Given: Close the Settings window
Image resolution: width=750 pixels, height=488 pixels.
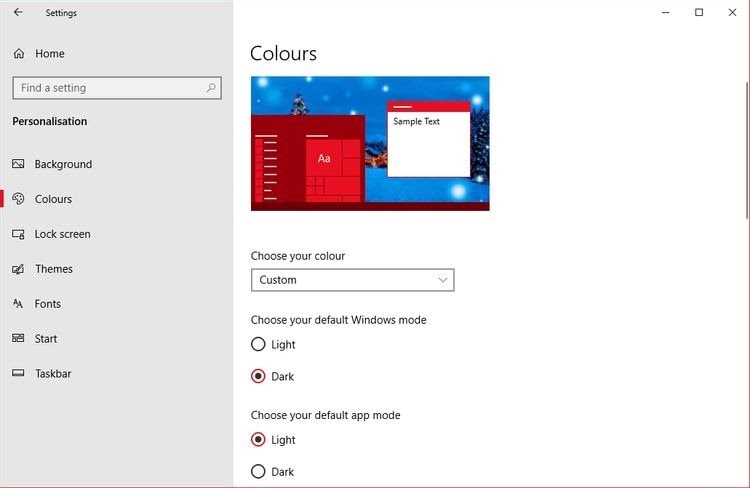Looking at the screenshot, I should (732, 12).
